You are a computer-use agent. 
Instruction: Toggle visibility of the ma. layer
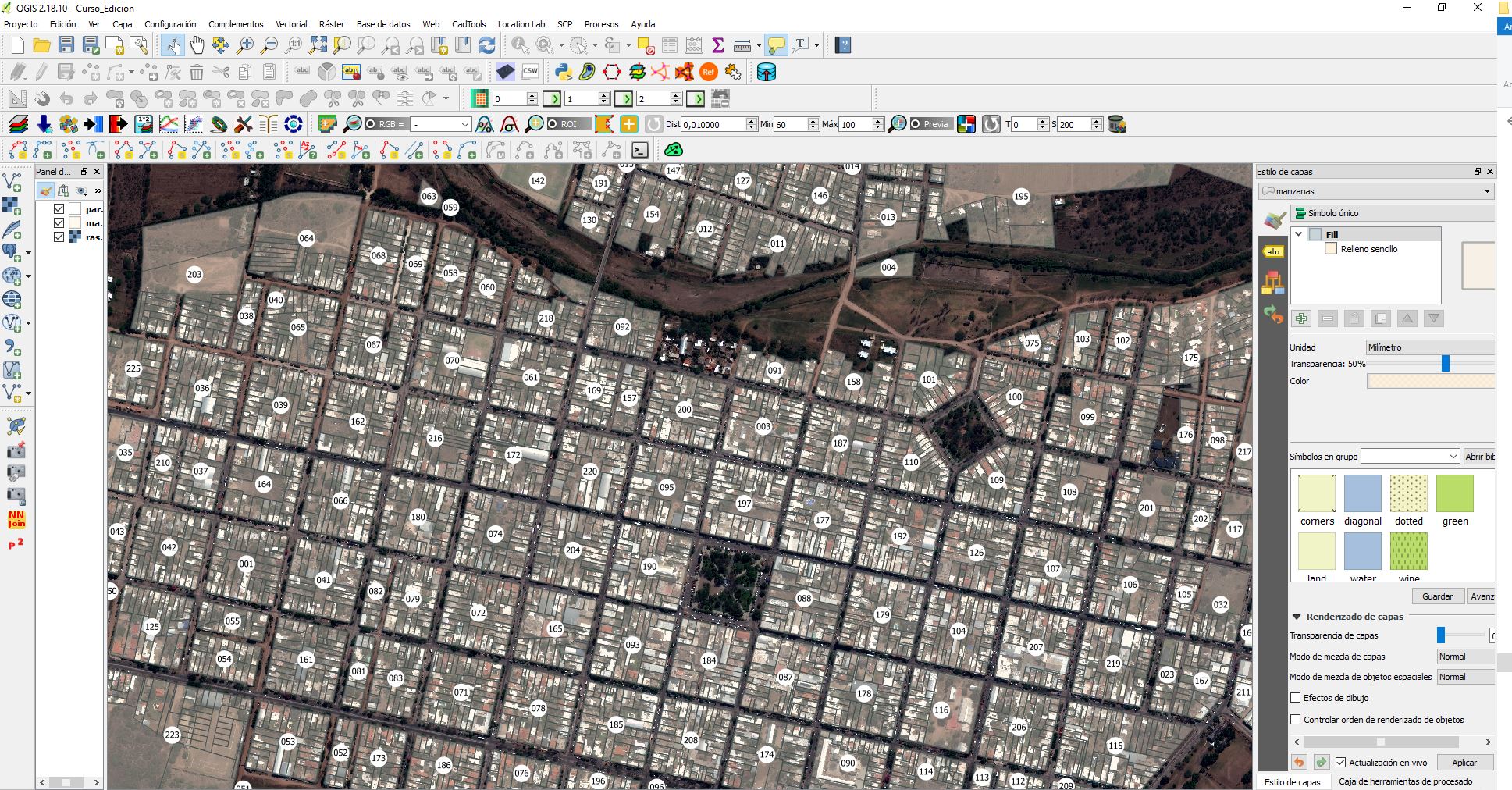click(59, 223)
